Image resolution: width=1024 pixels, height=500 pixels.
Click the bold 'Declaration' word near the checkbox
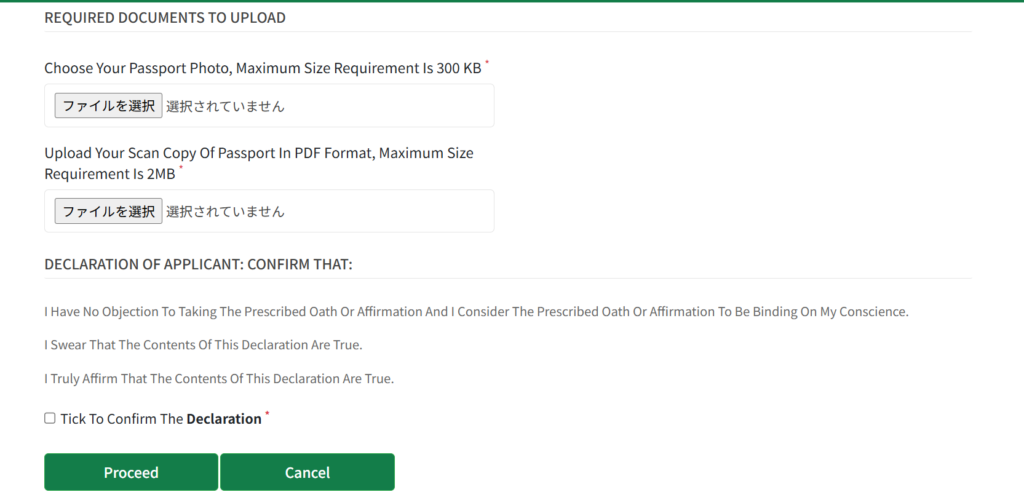click(x=224, y=419)
